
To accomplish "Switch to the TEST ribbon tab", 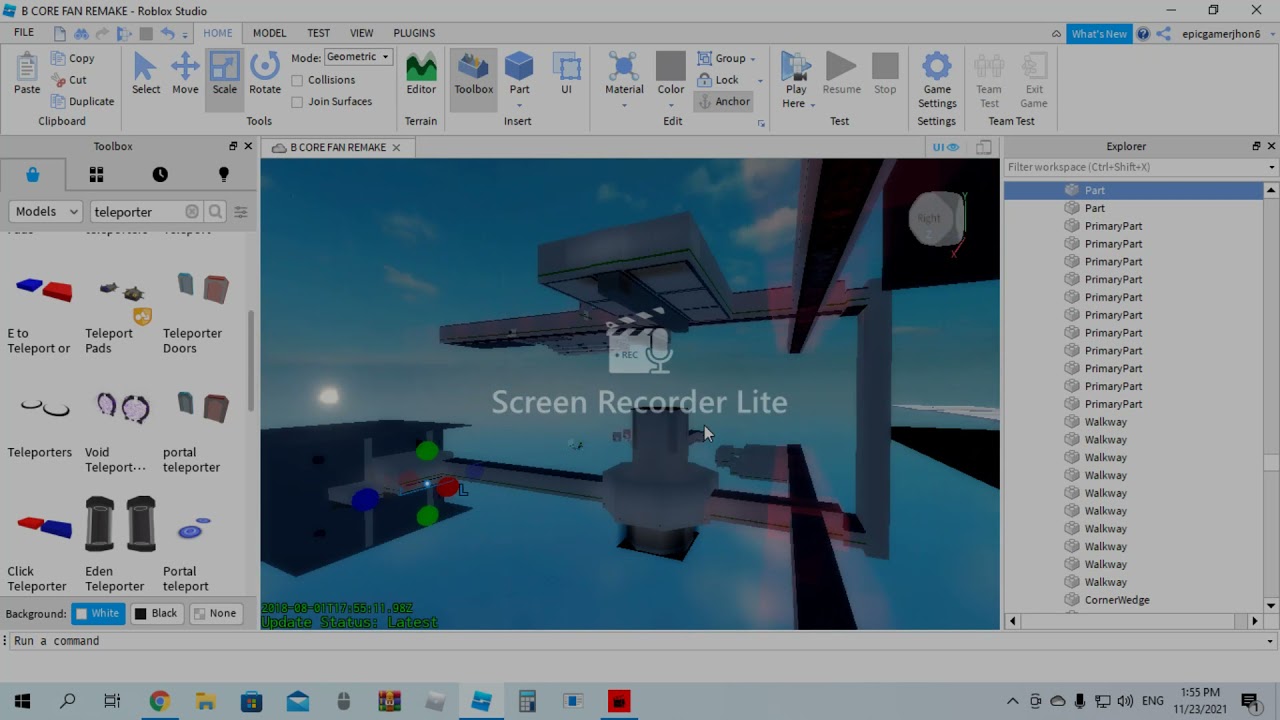I will click(318, 33).
